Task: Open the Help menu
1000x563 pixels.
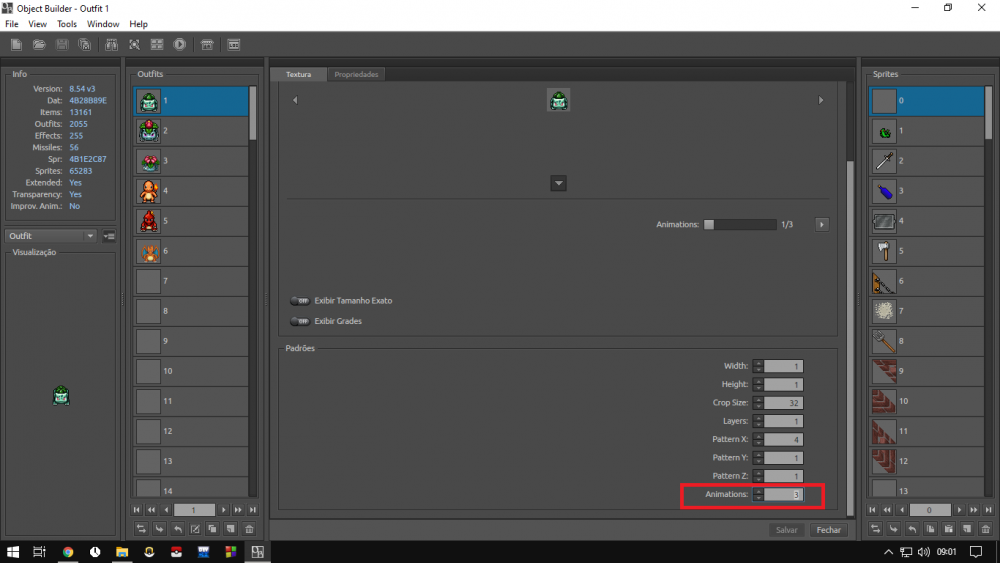Action: 138,24
